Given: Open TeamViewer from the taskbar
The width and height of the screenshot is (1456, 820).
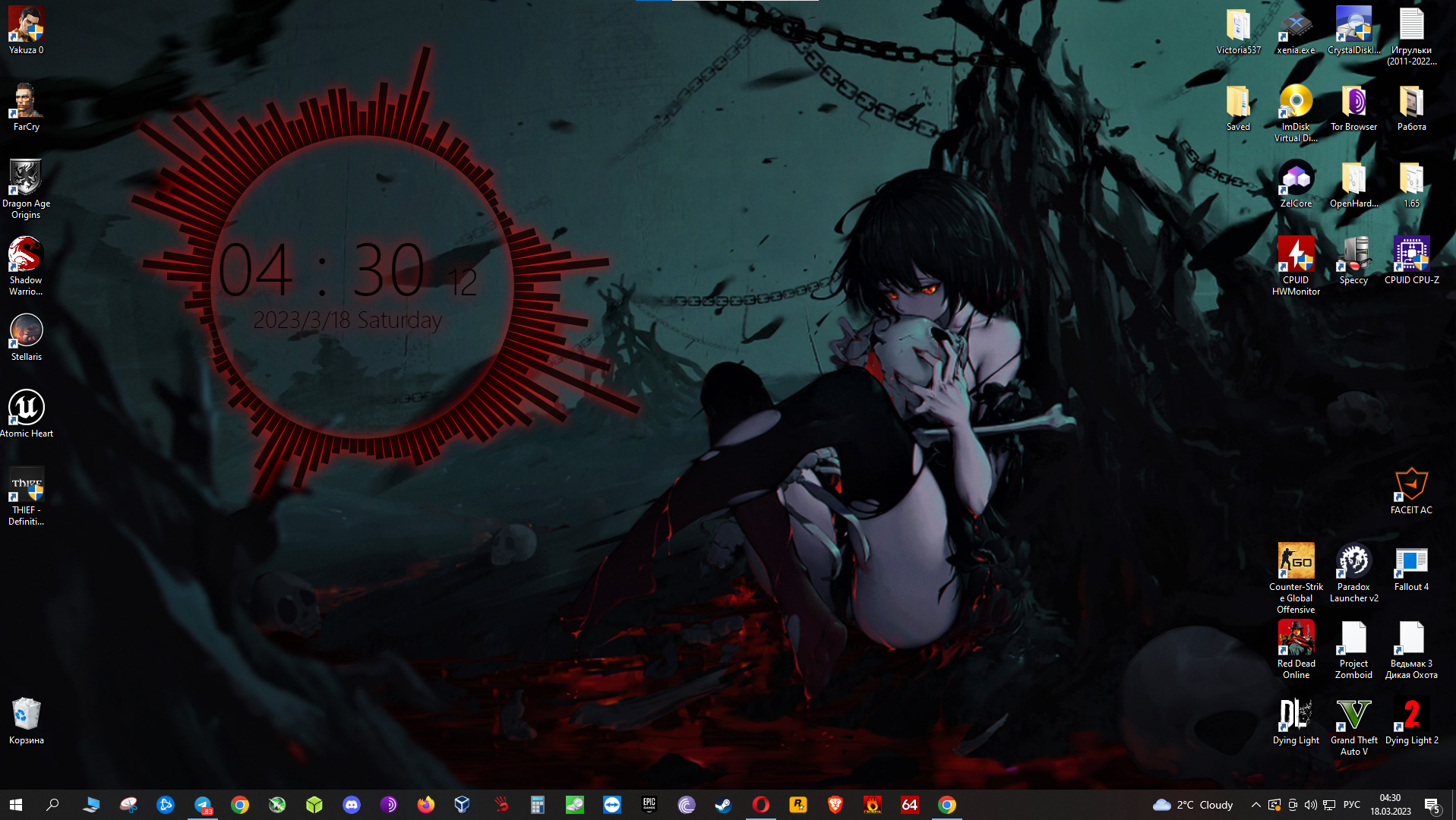Looking at the screenshot, I should coord(612,805).
